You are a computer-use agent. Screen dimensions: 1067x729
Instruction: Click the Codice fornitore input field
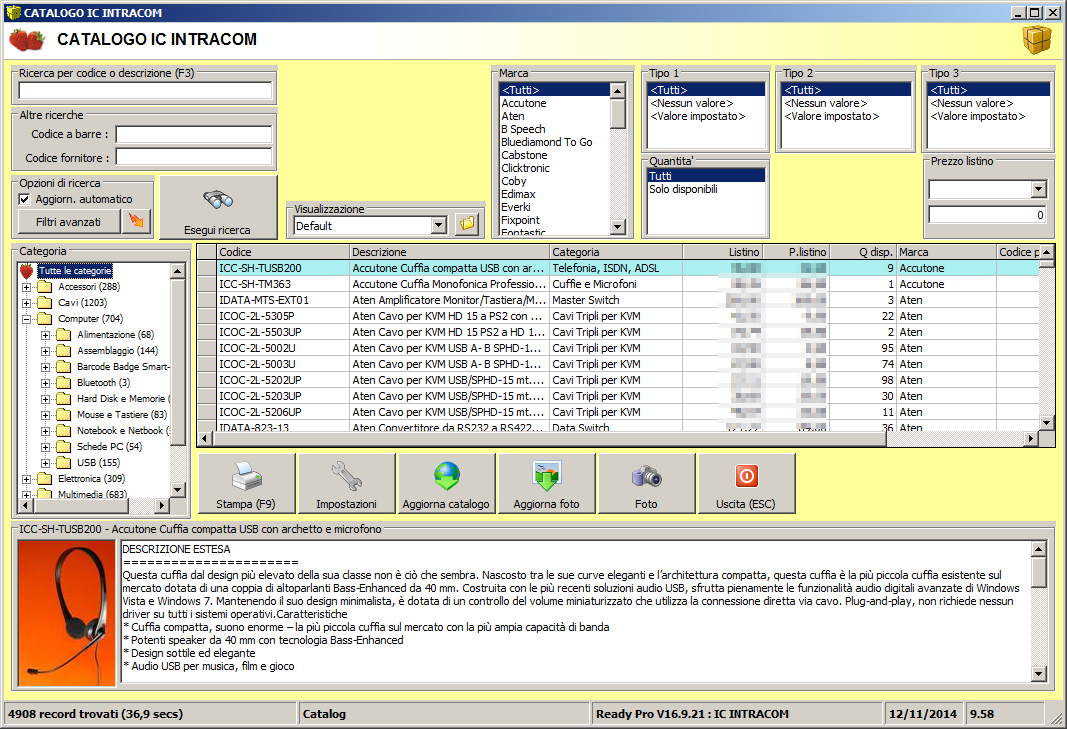(x=194, y=157)
